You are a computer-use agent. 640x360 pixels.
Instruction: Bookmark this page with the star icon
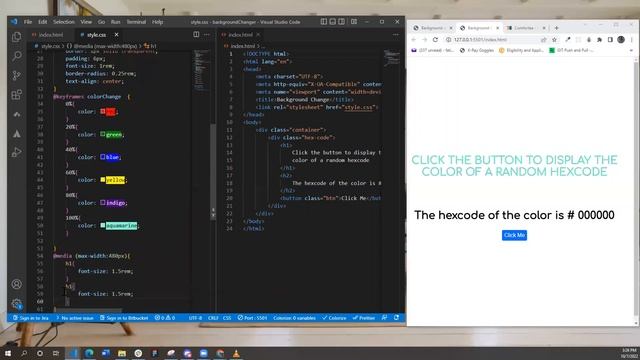[x=554, y=40]
